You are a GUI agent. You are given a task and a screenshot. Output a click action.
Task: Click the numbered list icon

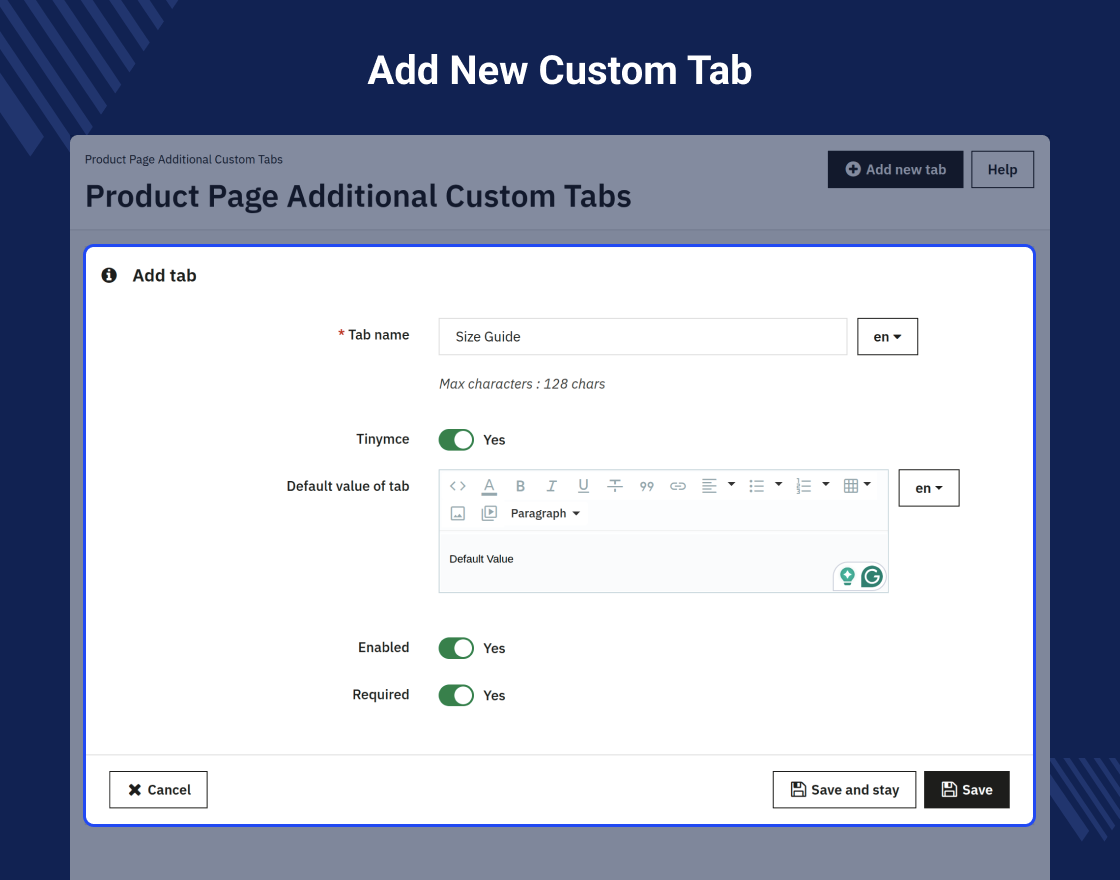804,486
